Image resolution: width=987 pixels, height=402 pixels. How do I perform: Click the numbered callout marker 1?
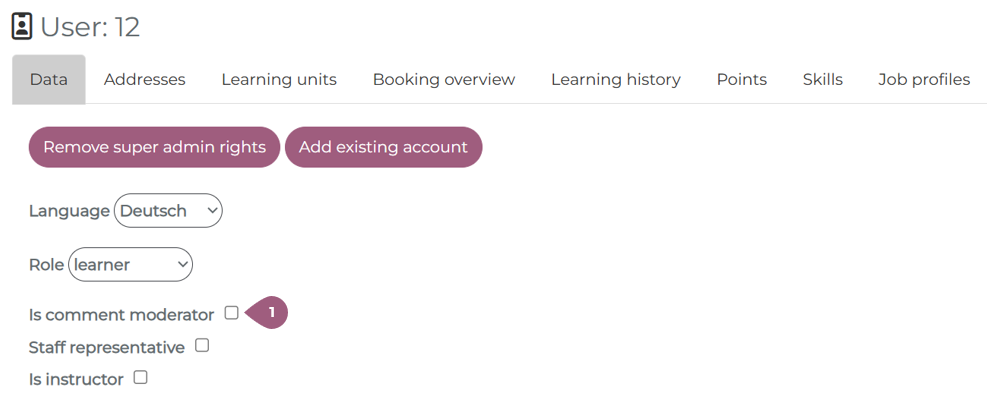pos(268,313)
